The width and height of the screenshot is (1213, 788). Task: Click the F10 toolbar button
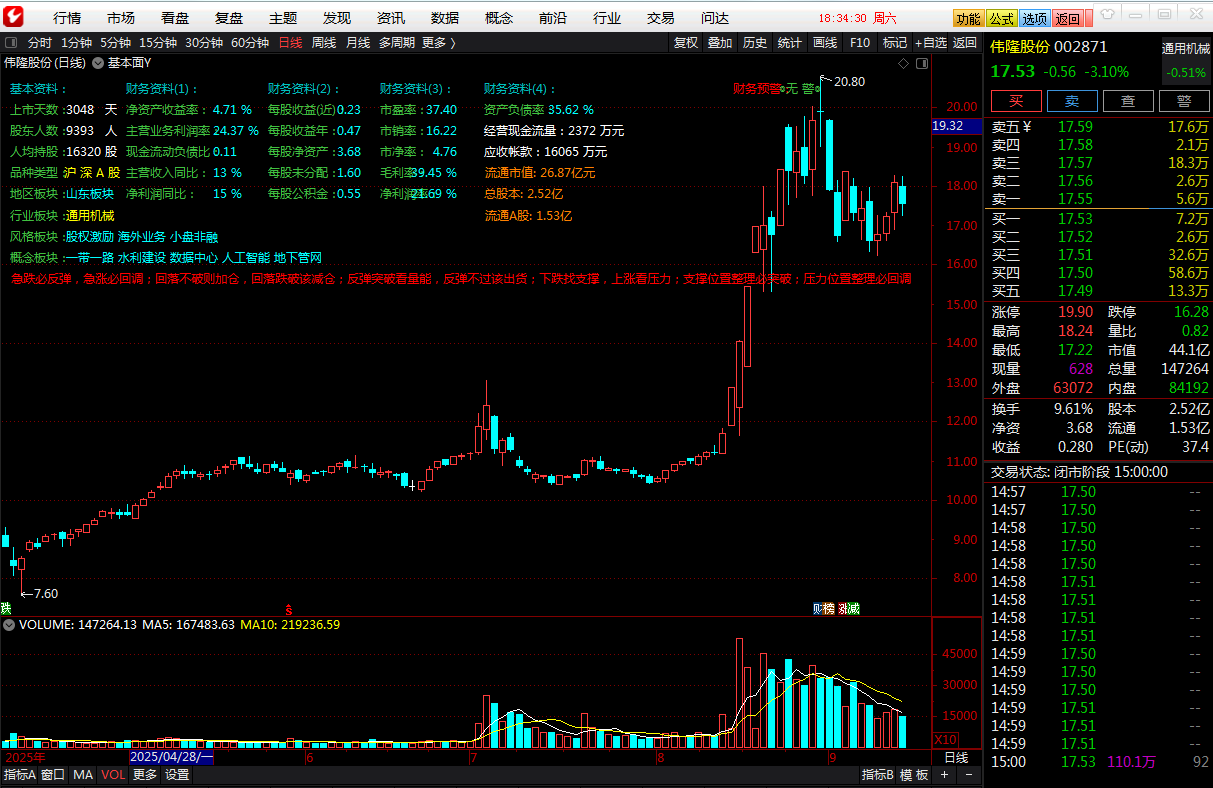(x=860, y=43)
